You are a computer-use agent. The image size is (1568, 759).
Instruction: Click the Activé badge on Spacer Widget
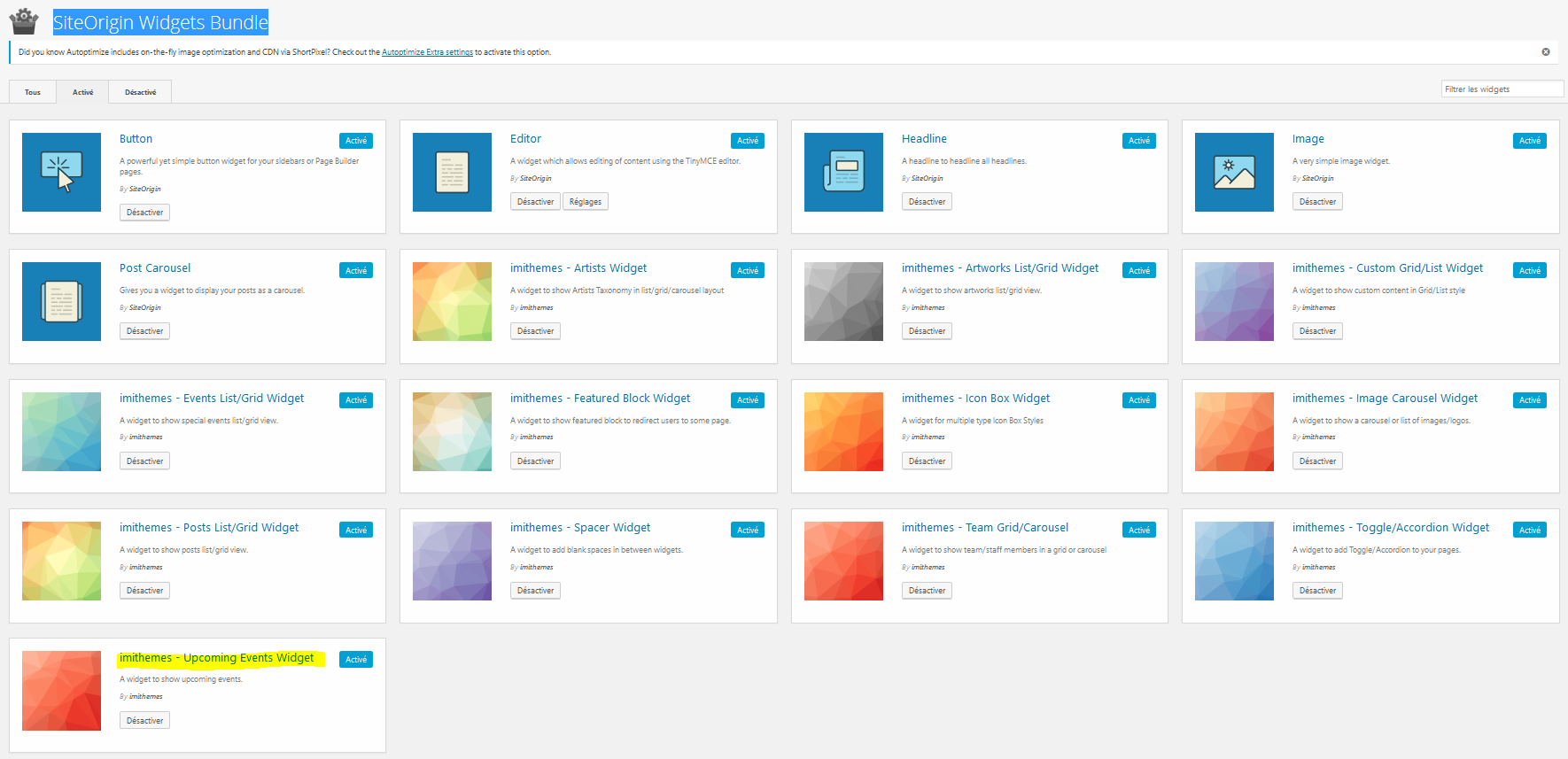coord(748,531)
